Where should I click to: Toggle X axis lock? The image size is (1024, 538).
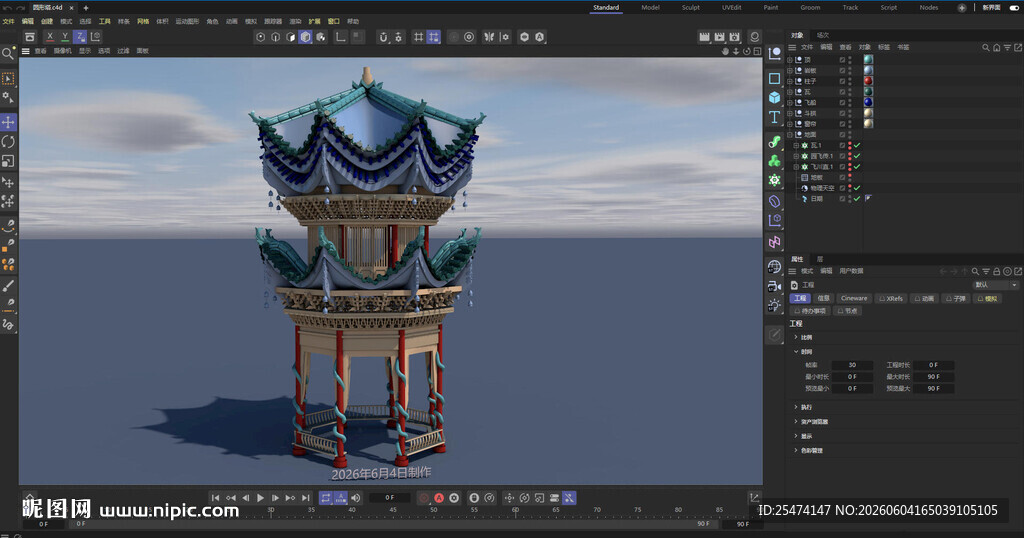pos(50,37)
